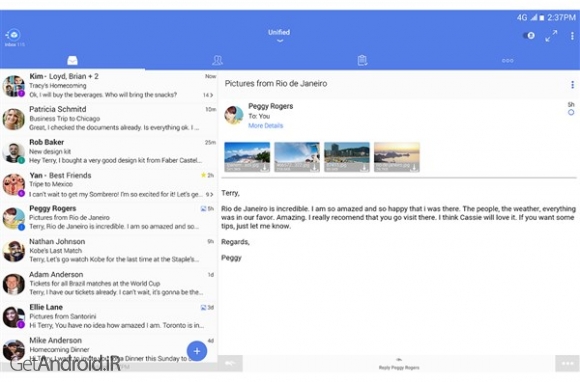
Task: Download the third photo attachment
Action: (364, 168)
